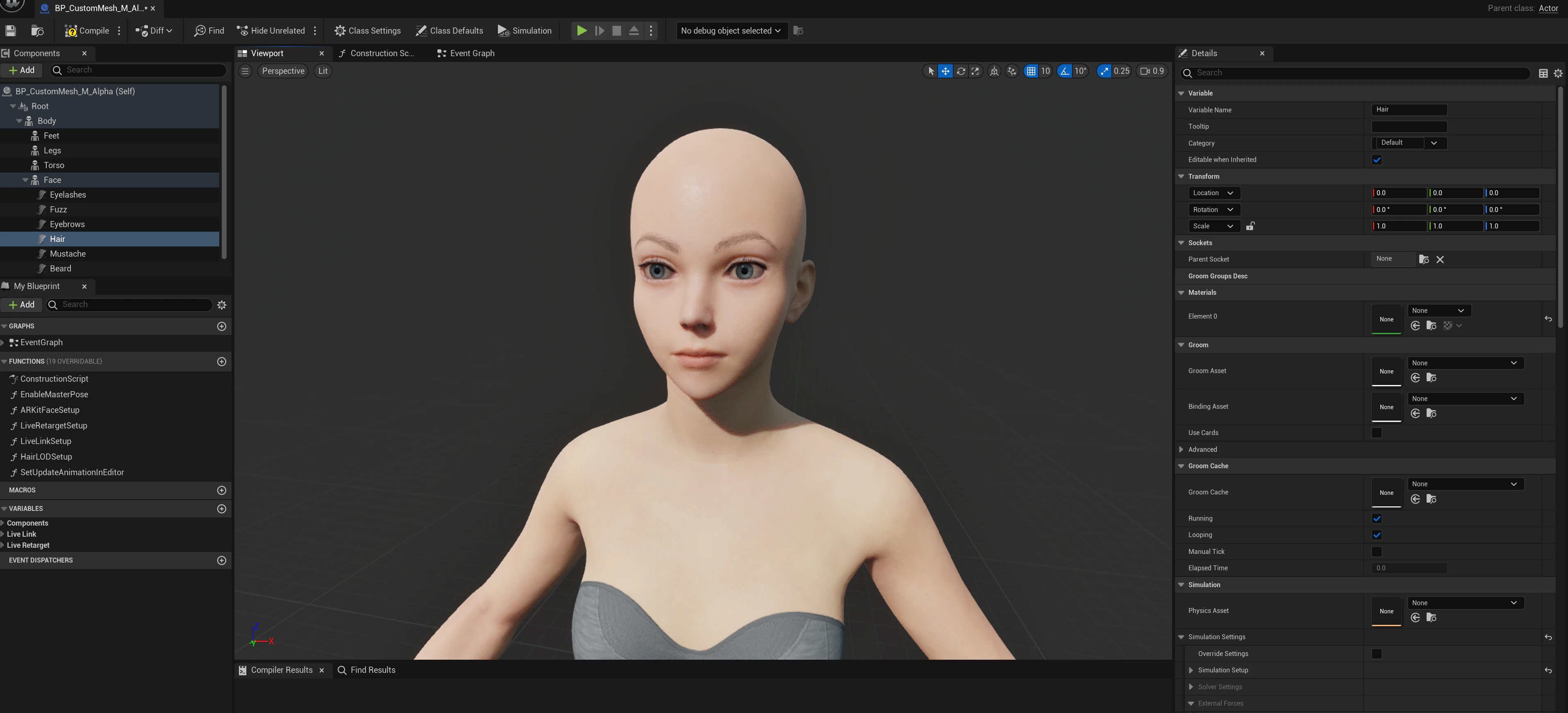Open Class Settings

tap(368, 30)
